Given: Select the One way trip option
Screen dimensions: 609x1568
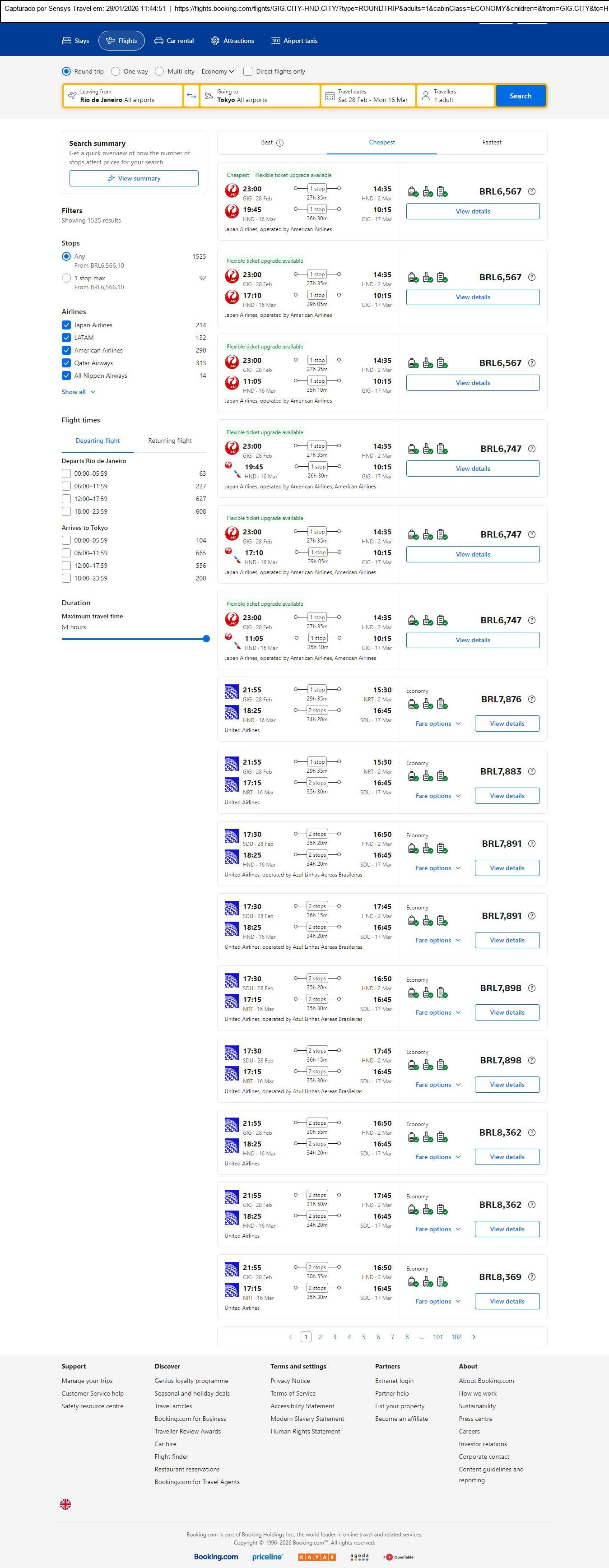Looking at the screenshot, I should click(116, 71).
